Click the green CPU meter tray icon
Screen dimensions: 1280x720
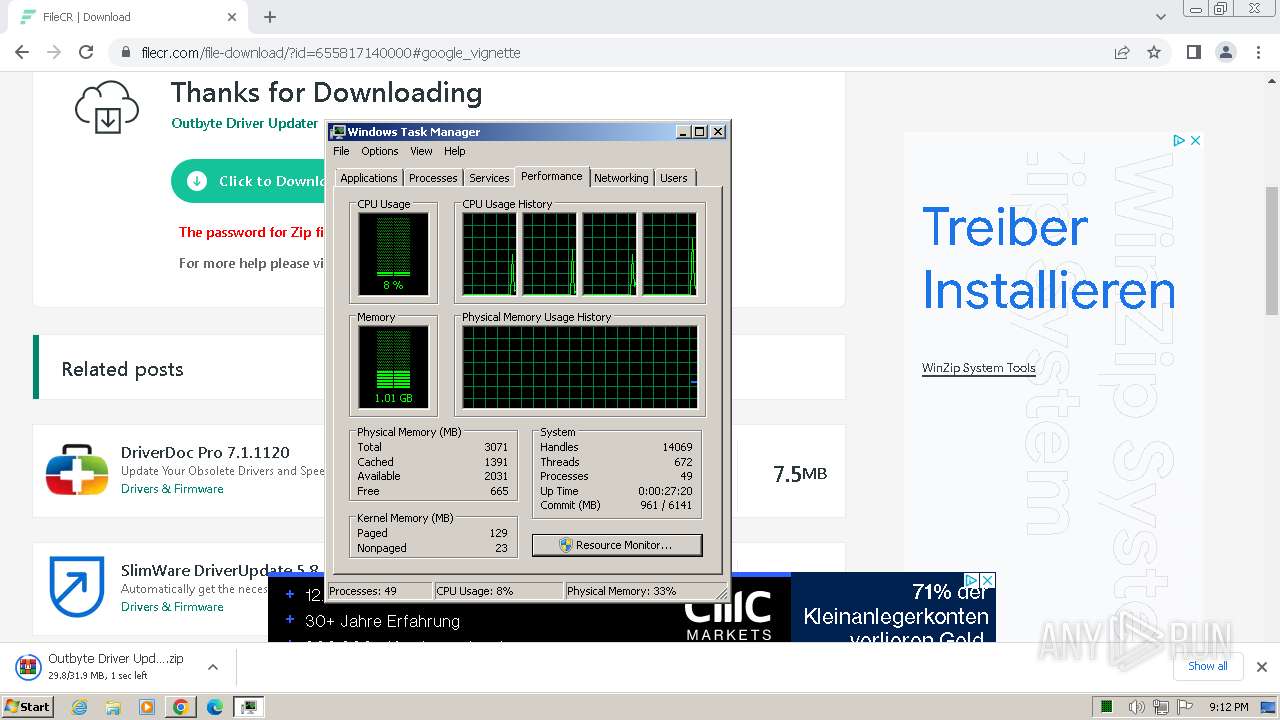(1107, 707)
